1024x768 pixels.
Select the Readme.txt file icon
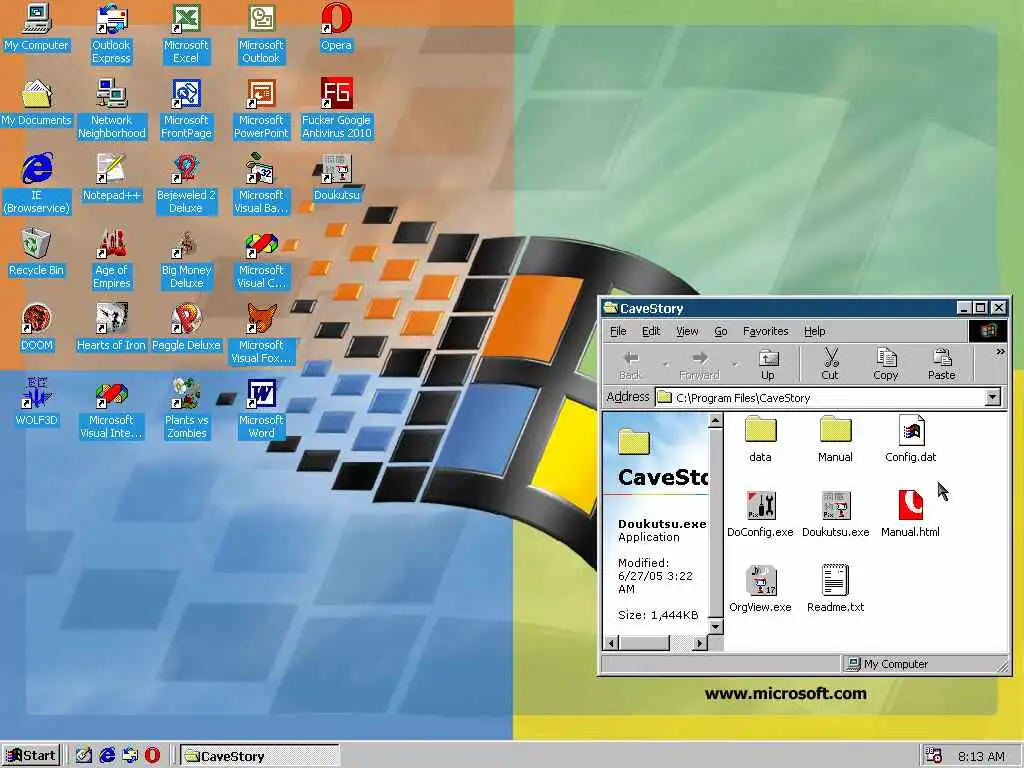(835, 589)
